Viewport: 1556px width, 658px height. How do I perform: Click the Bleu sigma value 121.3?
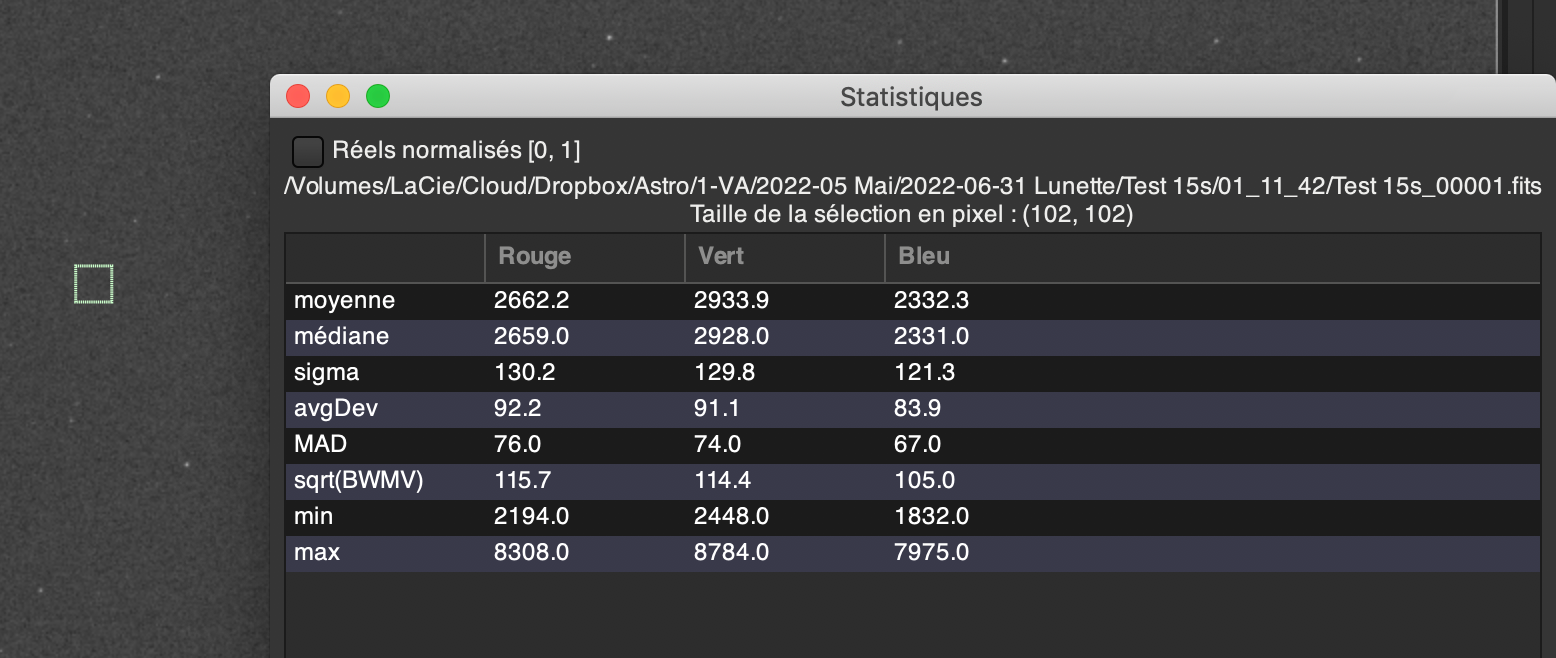pos(925,373)
